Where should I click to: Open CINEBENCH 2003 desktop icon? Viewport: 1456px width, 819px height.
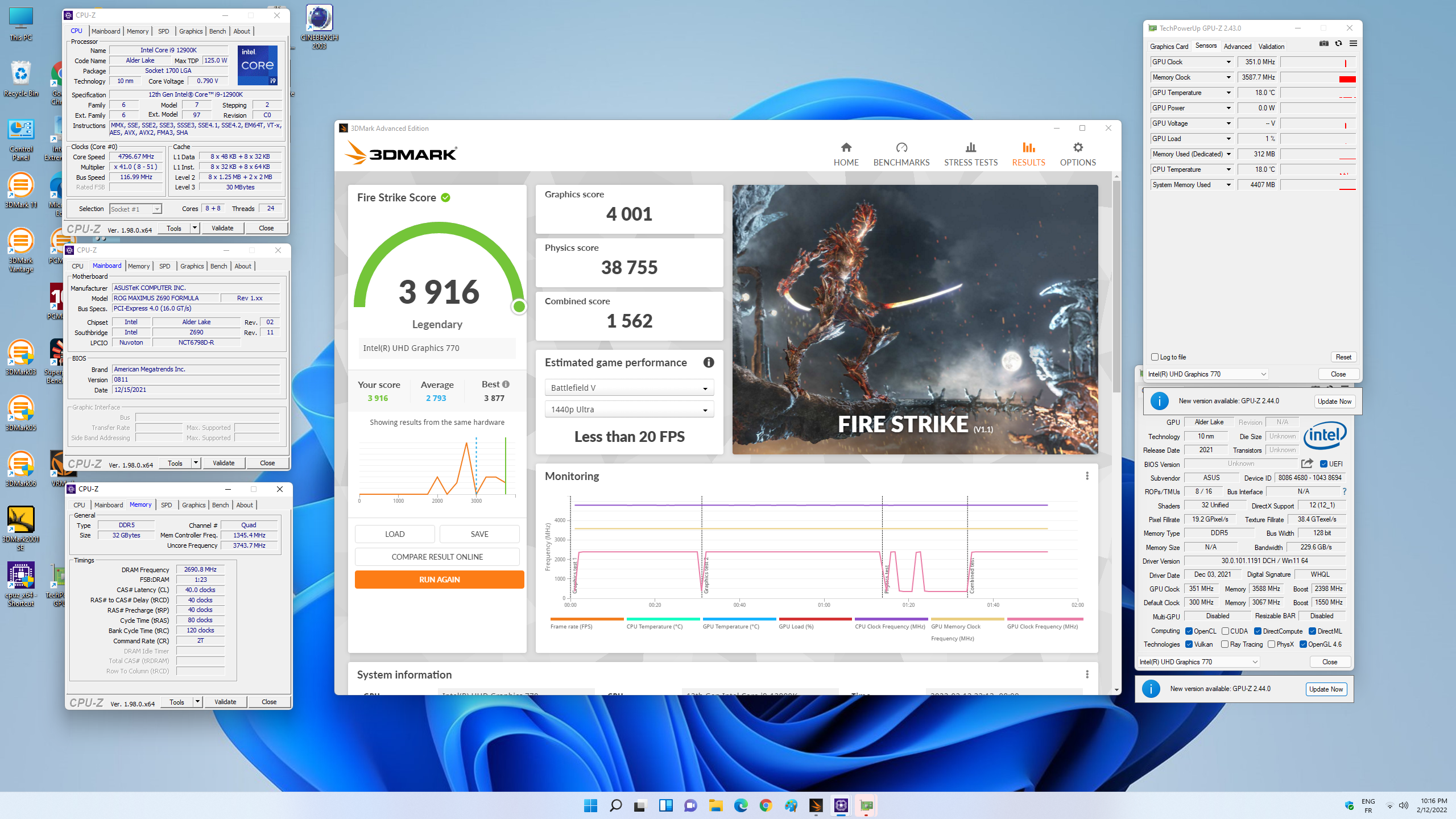coord(319,27)
